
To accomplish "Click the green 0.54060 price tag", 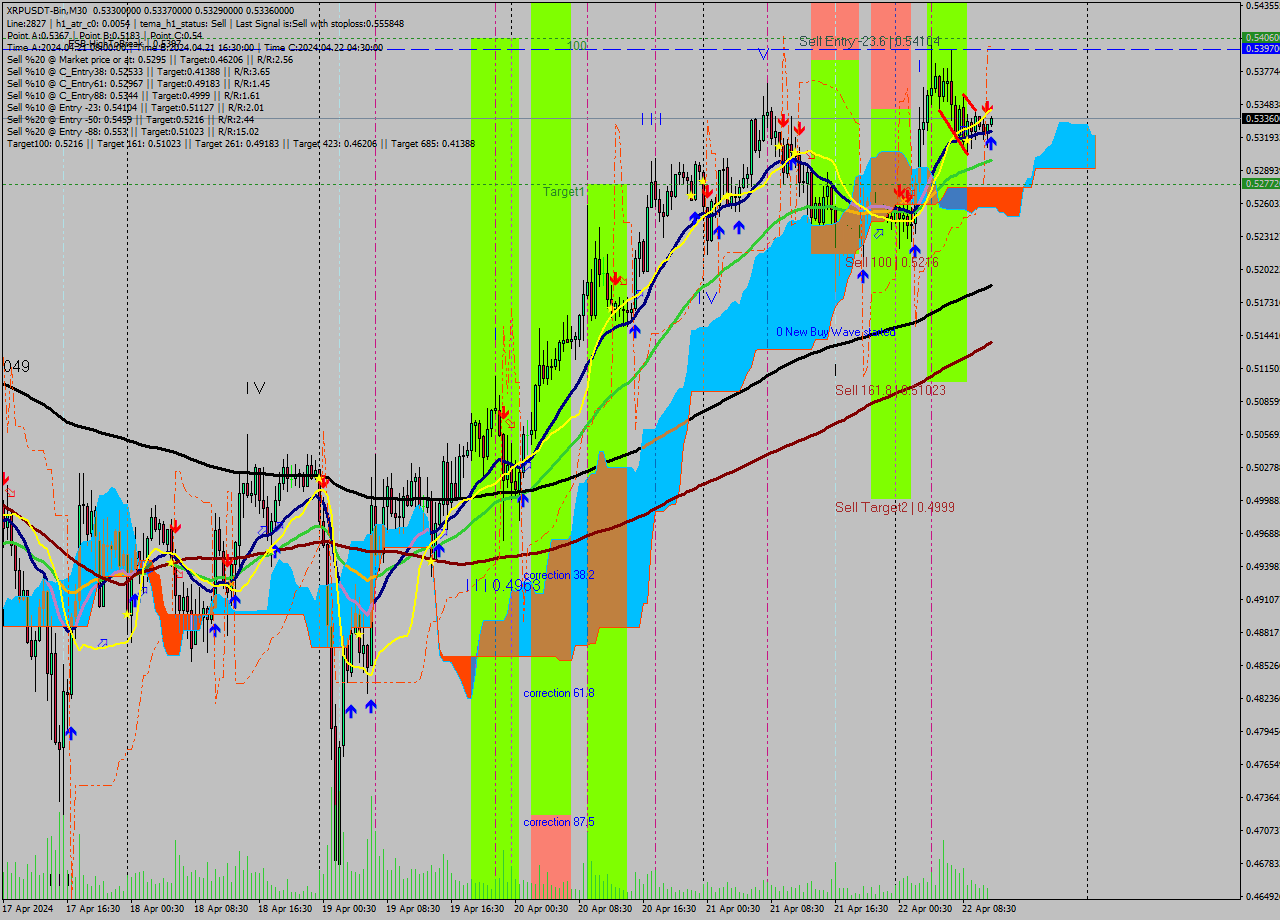I will tap(1260, 37).
